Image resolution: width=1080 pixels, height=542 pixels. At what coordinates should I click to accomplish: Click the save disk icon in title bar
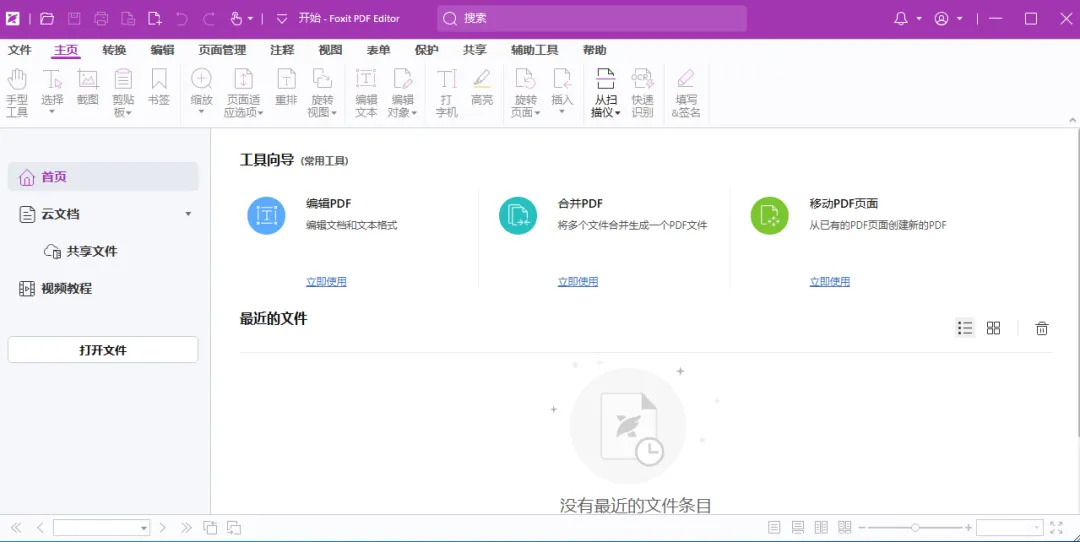(x=74, y=19)
